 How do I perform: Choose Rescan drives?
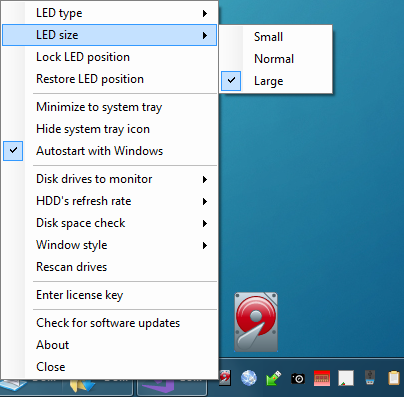(109, 267)
